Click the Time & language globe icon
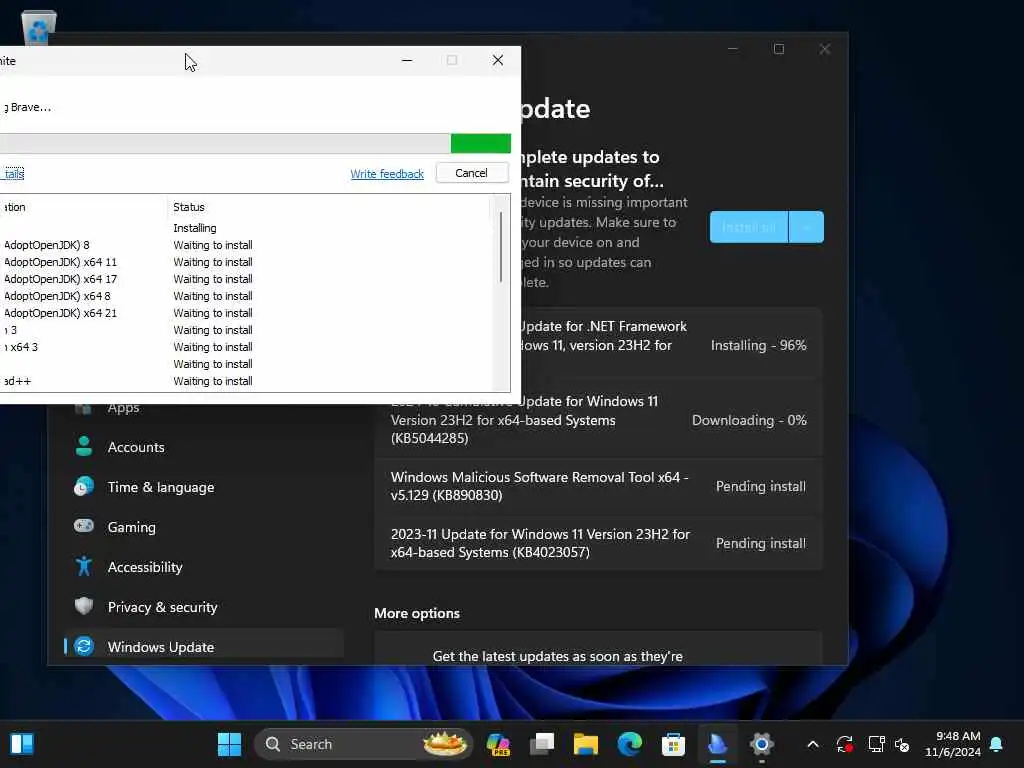The width and height of the screenshot is (1024, 768). tap(84, 487)
